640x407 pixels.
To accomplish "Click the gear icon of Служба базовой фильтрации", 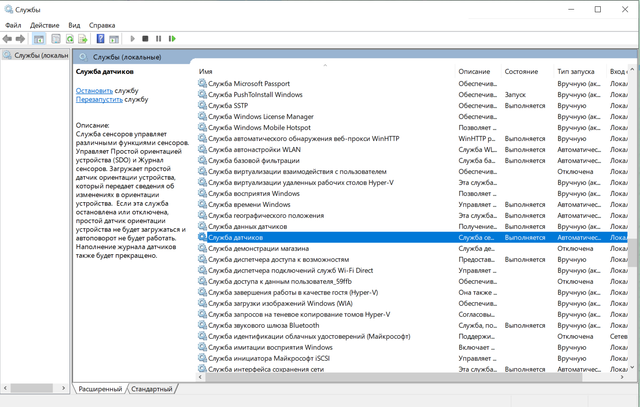I will 202,160.
